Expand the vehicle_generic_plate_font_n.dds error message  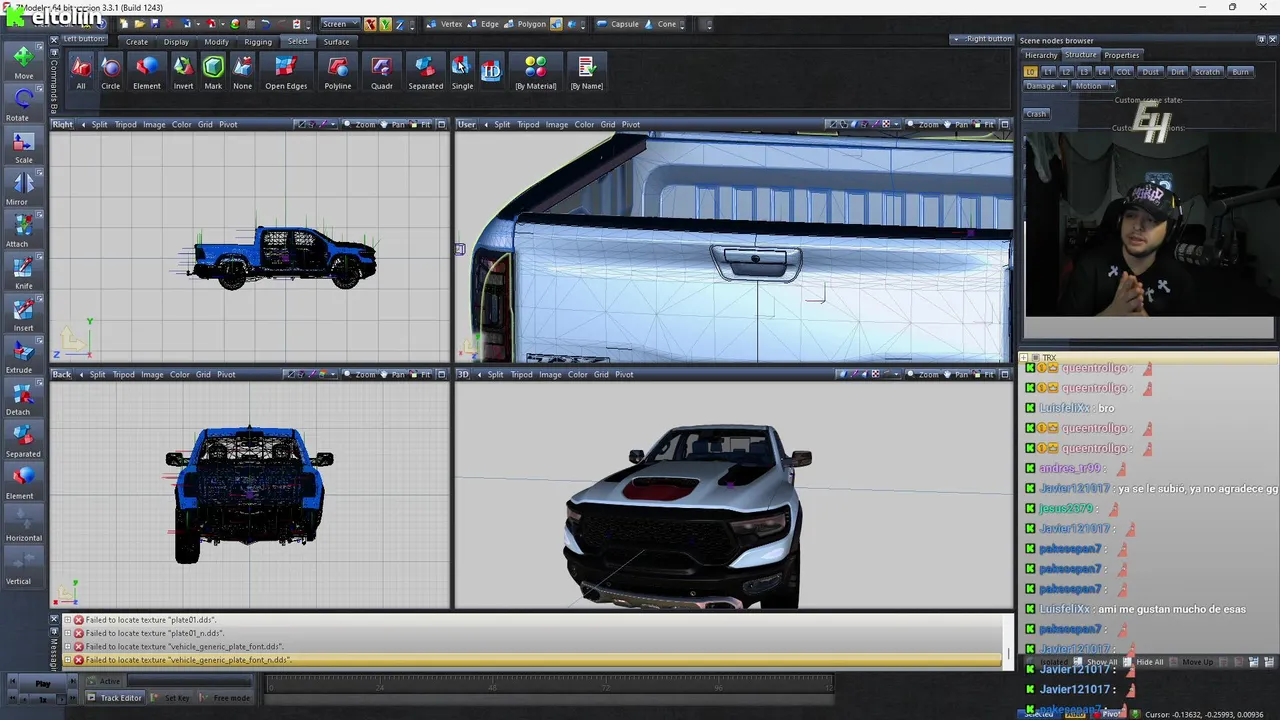click(x=68, y=660)
